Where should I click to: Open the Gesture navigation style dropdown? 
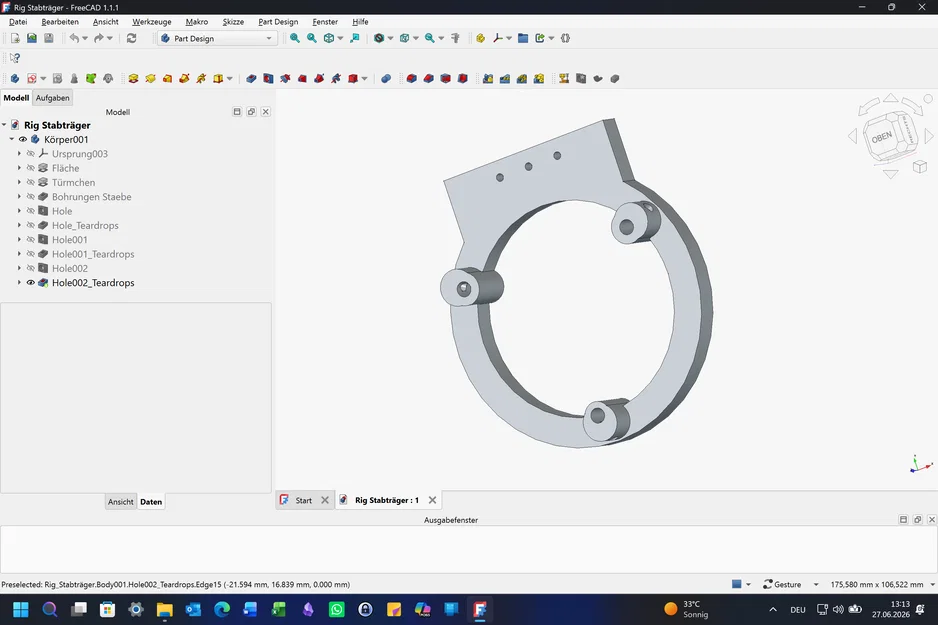tap(815, 584)
